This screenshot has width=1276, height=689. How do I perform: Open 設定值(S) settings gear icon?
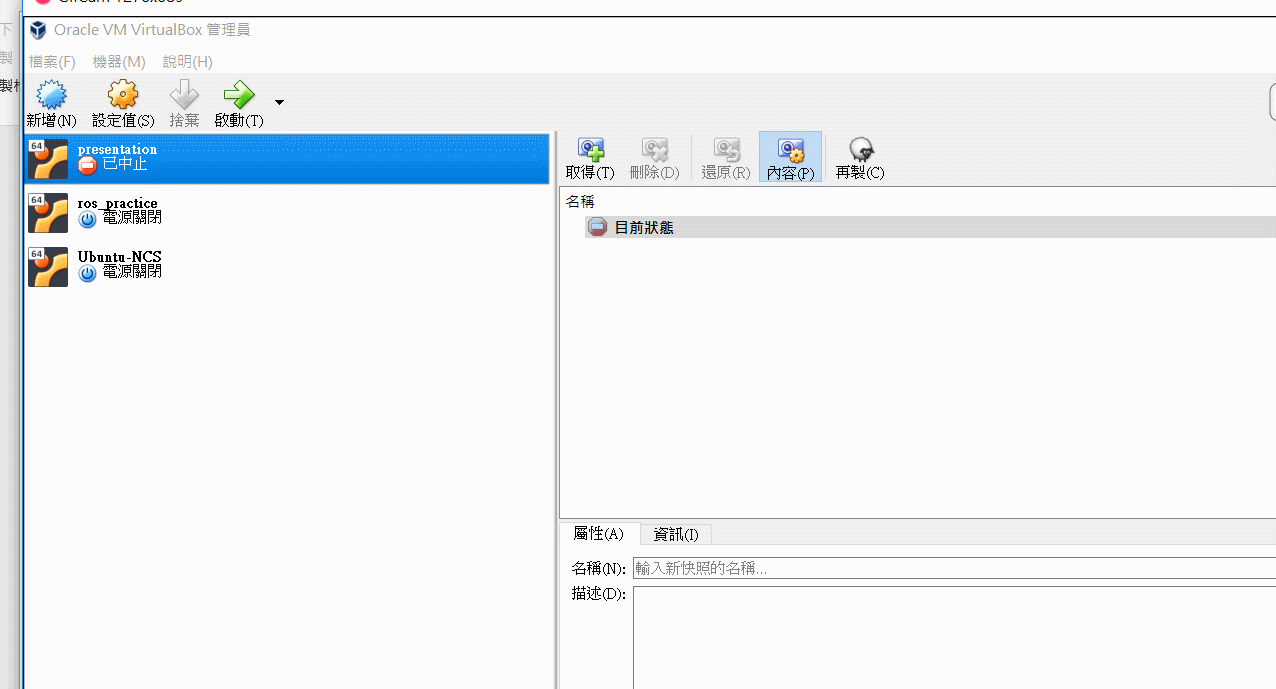123,96
